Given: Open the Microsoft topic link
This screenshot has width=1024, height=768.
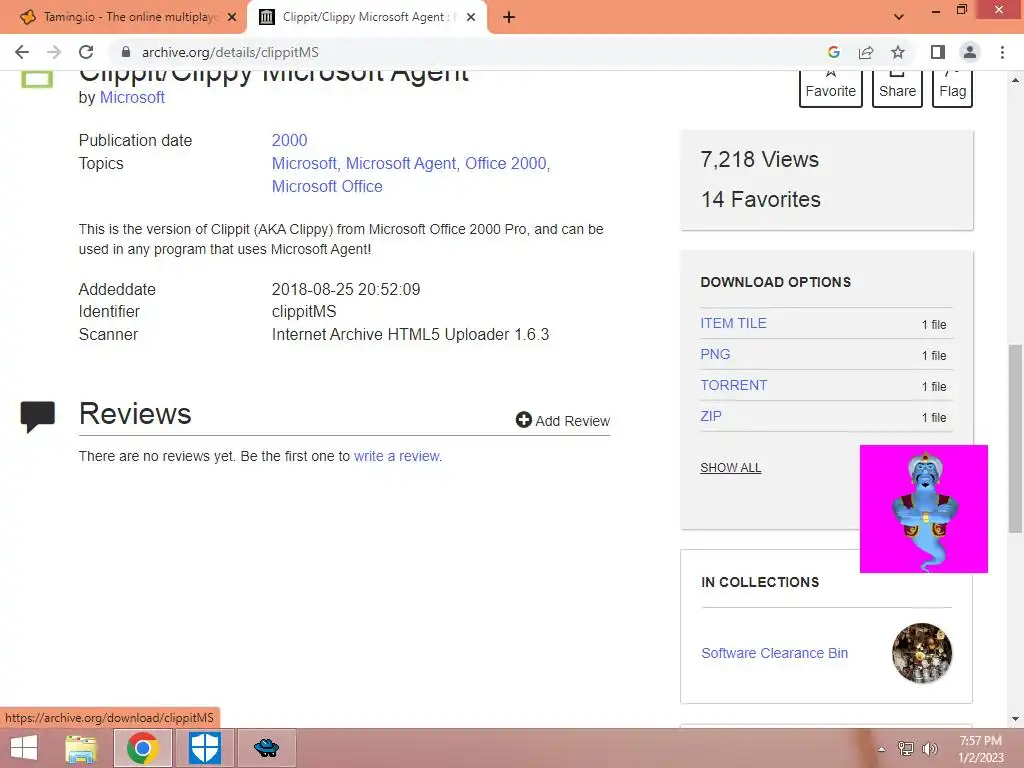Looking at the screenshot, I should click(304, 163).
